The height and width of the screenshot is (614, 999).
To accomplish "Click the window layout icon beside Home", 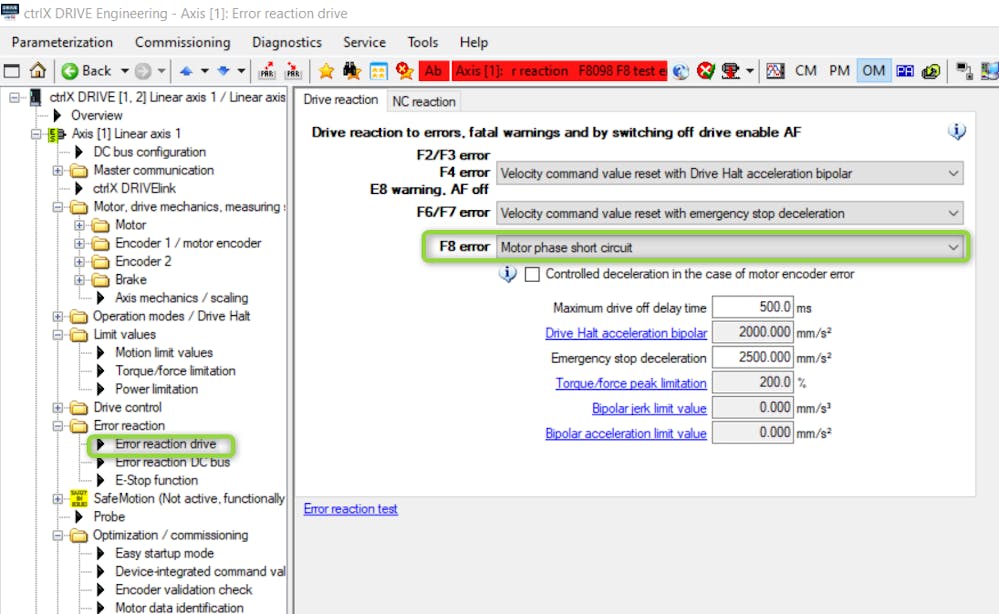I will pos(12,71).
